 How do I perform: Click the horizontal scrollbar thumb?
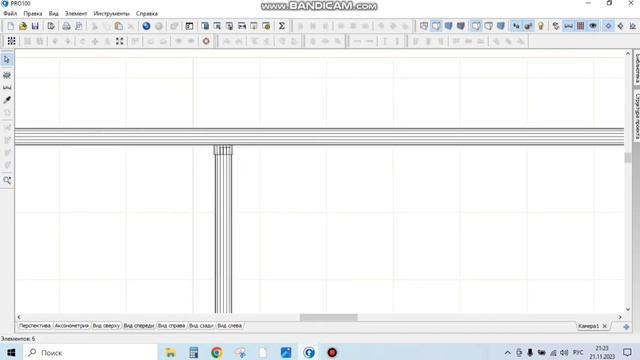tap(329, 317)
